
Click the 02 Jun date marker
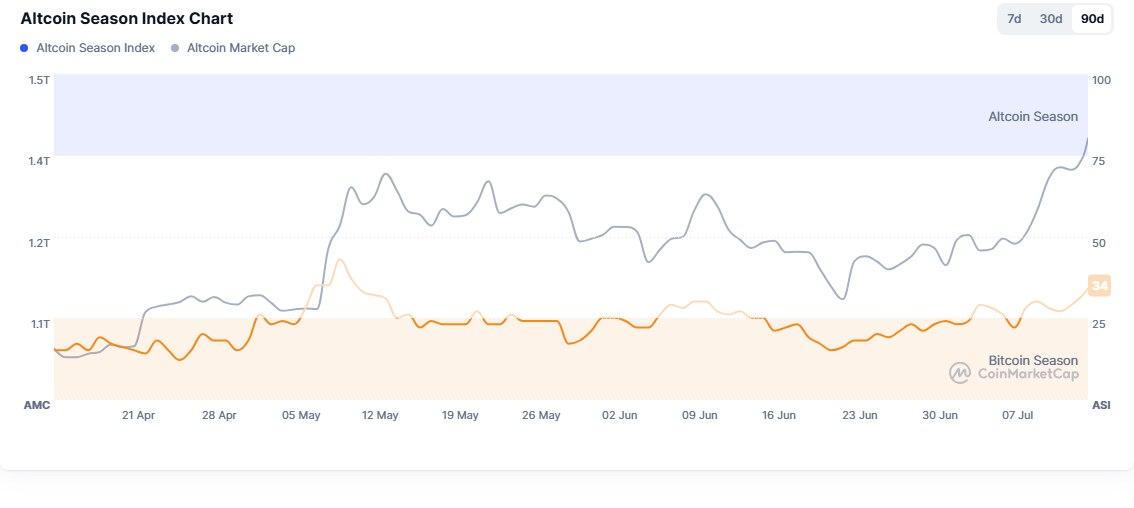pos(620,415)
